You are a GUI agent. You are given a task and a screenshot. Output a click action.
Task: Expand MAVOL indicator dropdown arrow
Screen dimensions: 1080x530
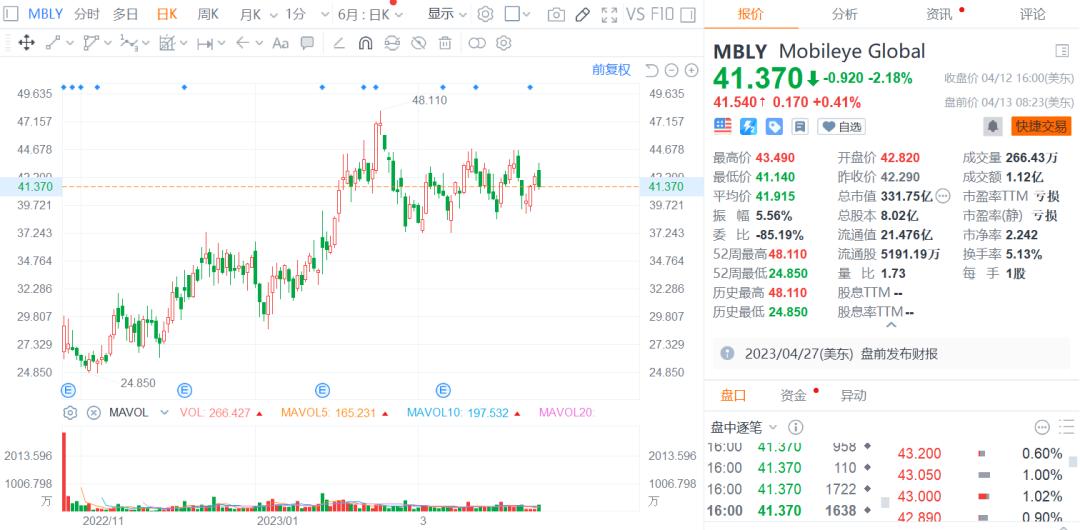click(x=164, y=413)
